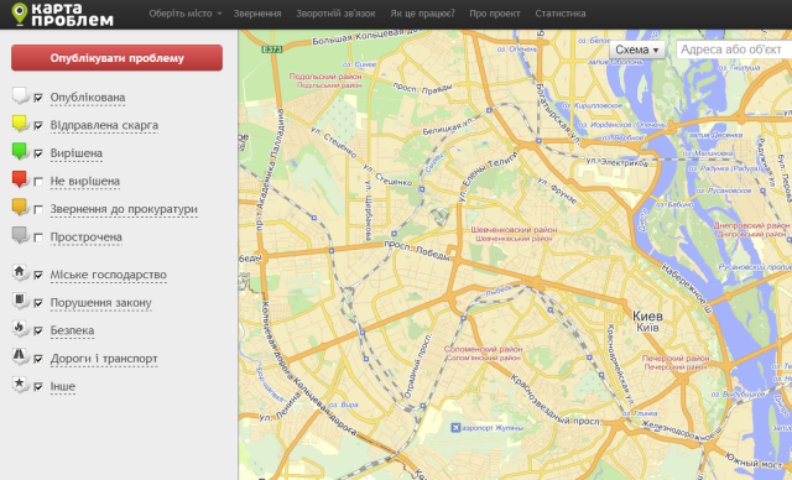Screen dimensions: 792x480
Task: Open the Звернення menu item
Action: pos(257,14)
